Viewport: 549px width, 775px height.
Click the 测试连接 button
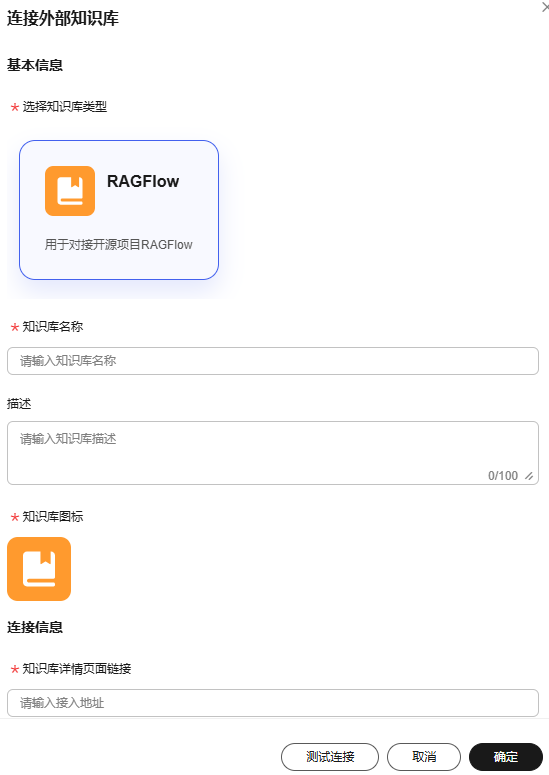(330, 757)
